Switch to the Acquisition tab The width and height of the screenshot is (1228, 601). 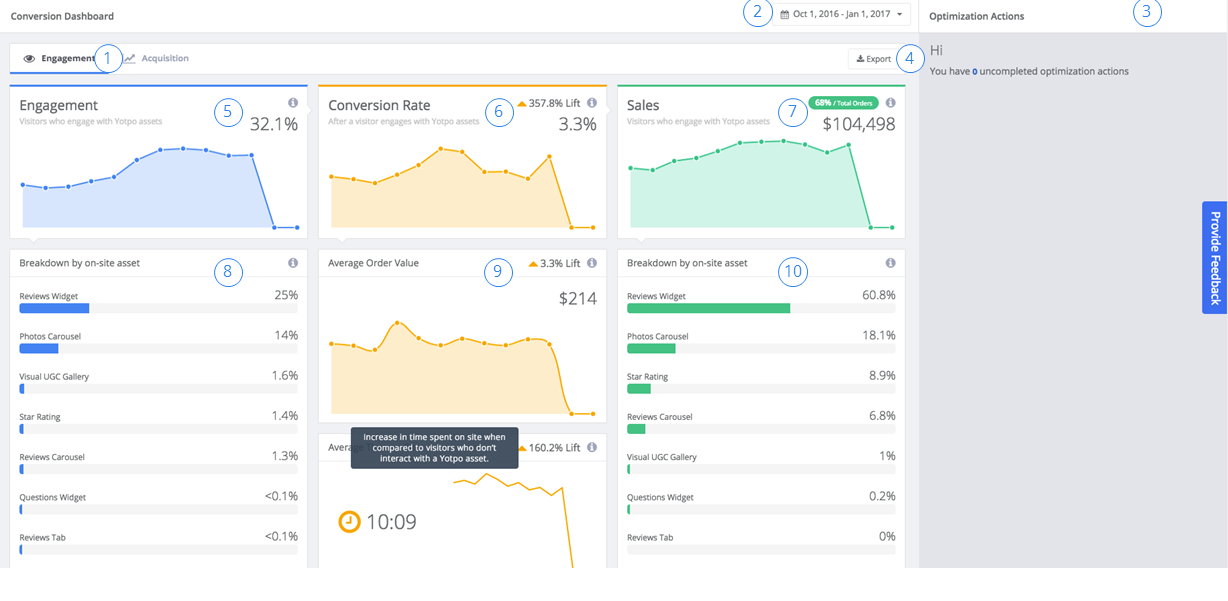coord(157,59)
